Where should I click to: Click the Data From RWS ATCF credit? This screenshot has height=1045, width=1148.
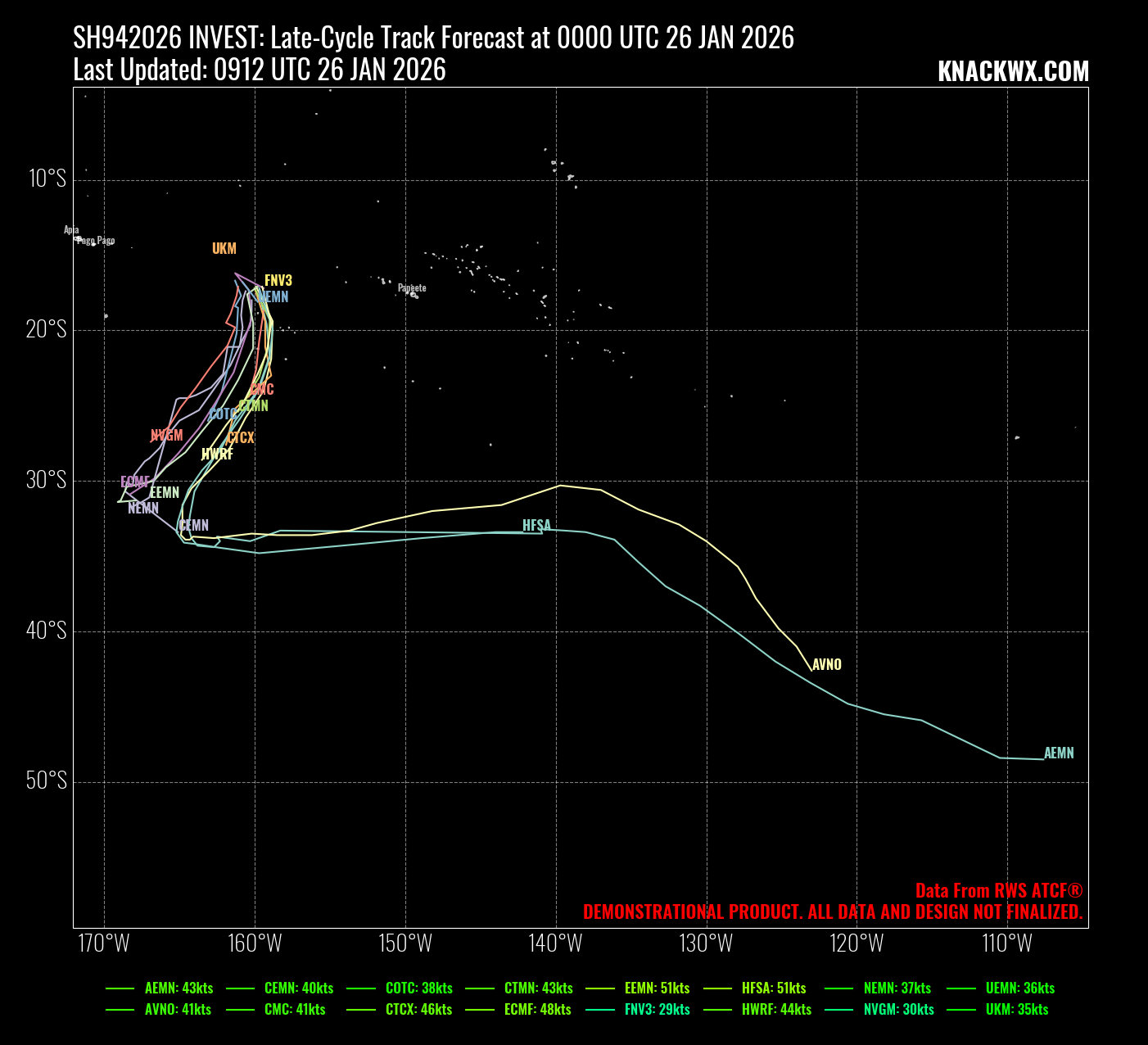(998, 891)
